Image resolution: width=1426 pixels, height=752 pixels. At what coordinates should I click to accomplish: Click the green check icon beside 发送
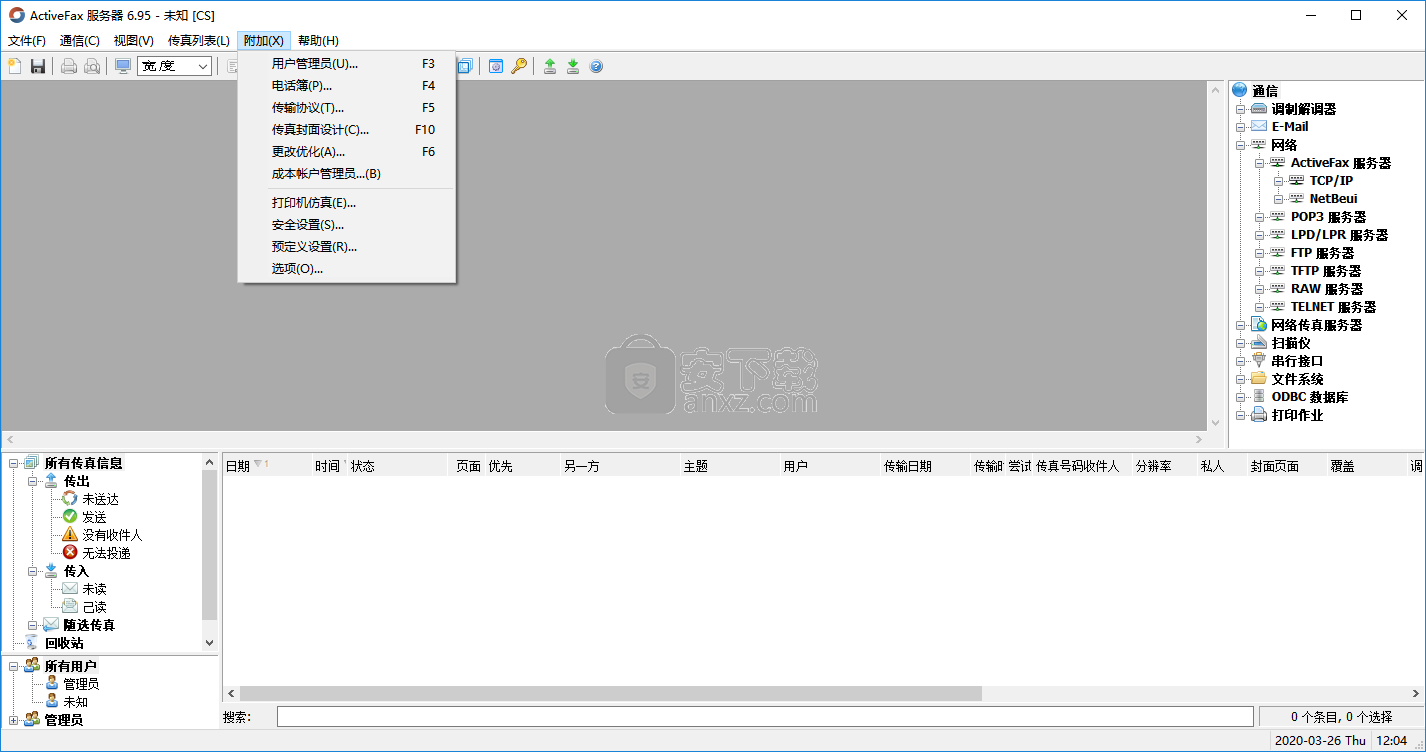point(70,517)
